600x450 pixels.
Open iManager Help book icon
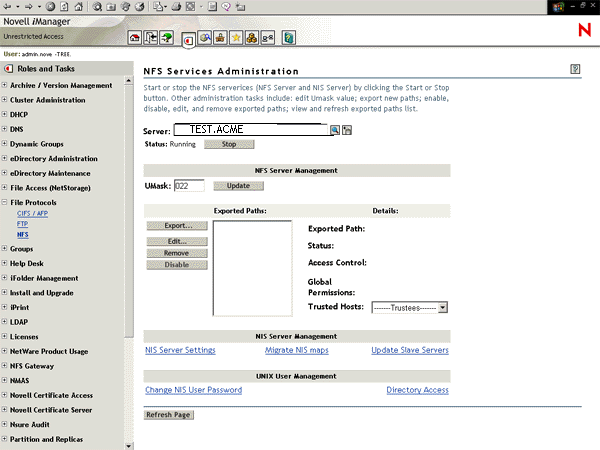click(x=289, y=38)
